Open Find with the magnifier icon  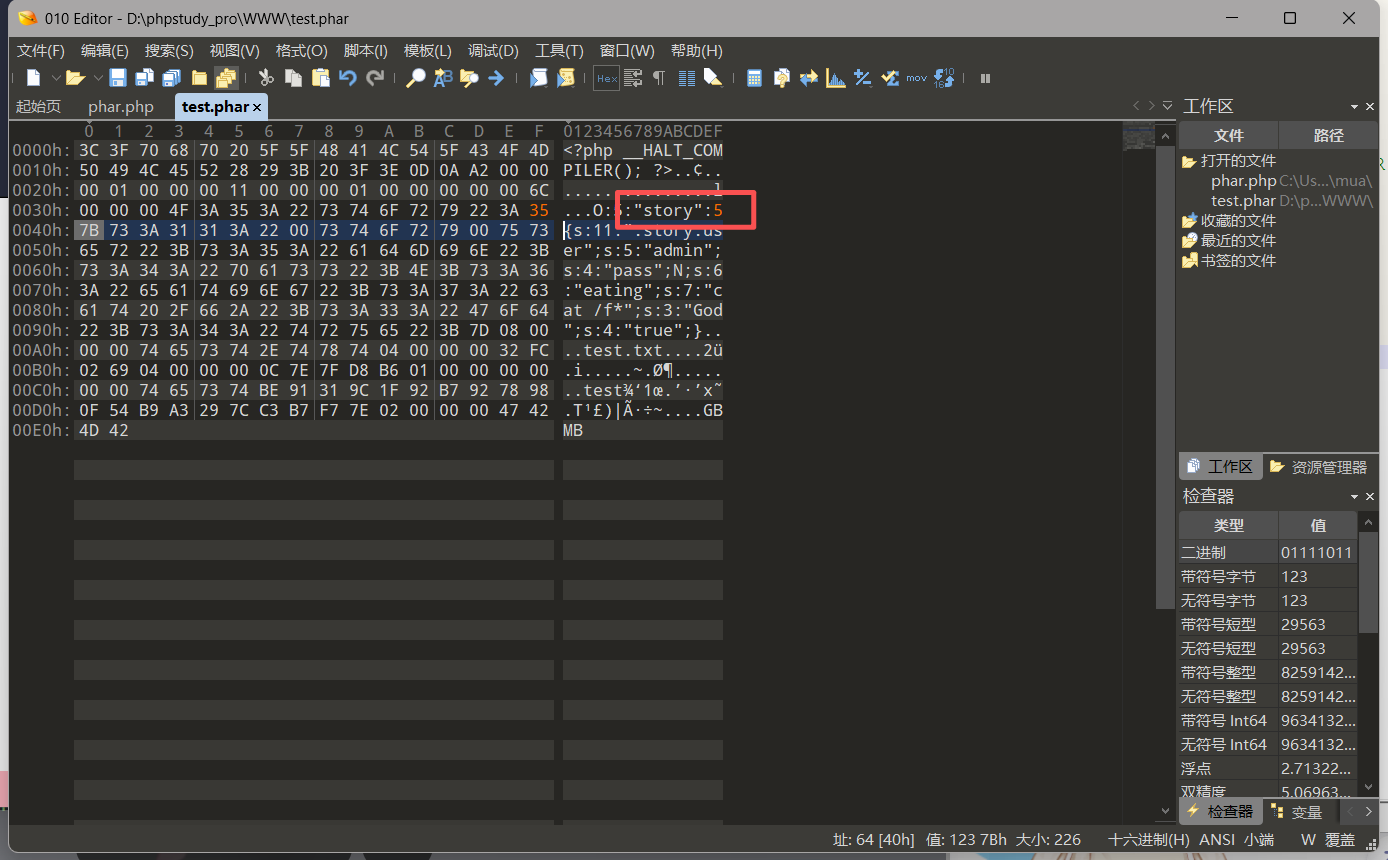pyautogui.click(x=416, y=78)
